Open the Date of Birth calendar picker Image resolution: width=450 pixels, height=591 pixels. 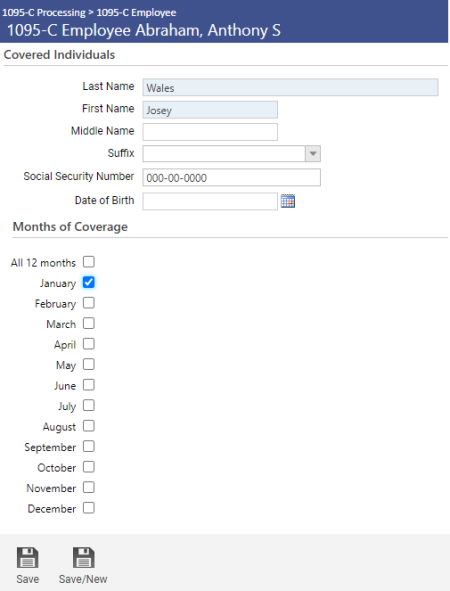(288, 201)
